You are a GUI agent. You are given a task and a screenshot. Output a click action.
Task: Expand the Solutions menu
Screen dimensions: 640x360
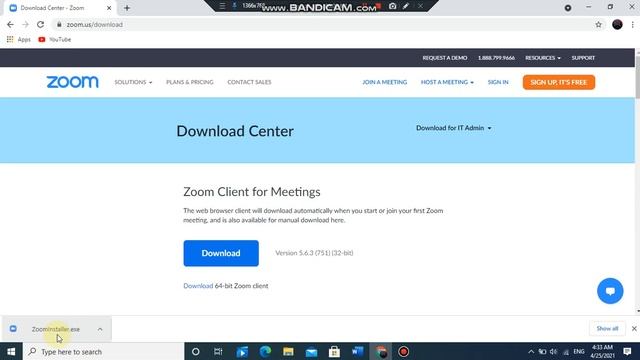(x=133, y=82)
